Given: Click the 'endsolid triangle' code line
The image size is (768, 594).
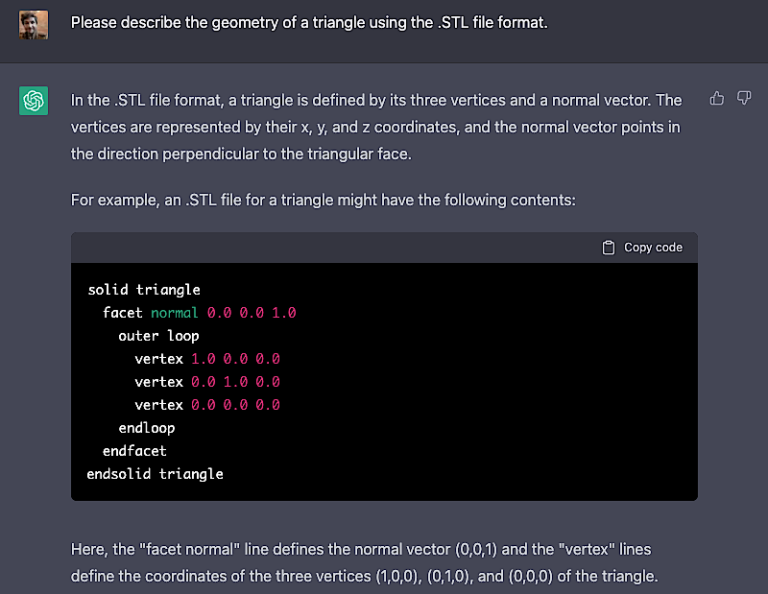Looking at the screenshot, I should [x=155, y=474].
